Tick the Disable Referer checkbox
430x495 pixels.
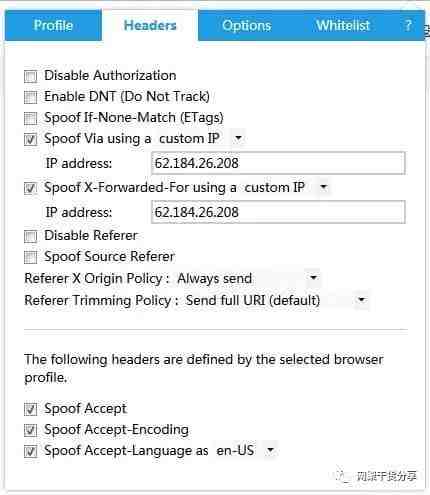pos(30,236)
